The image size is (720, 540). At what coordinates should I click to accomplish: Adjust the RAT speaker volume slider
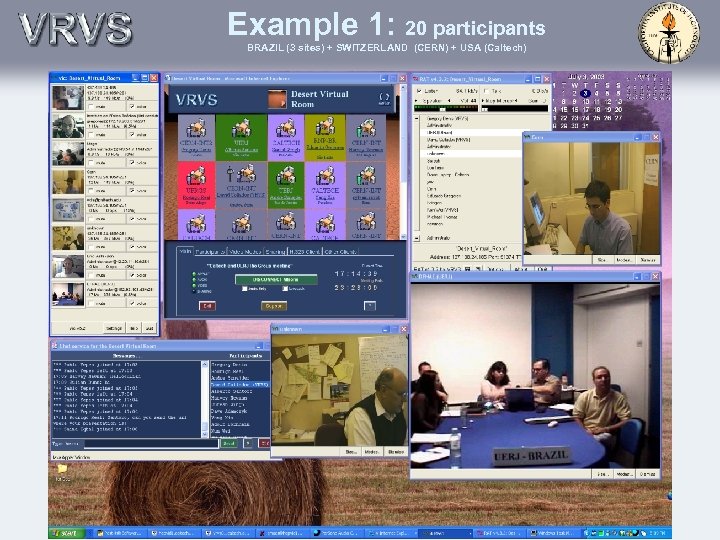[x=445, y=108]
